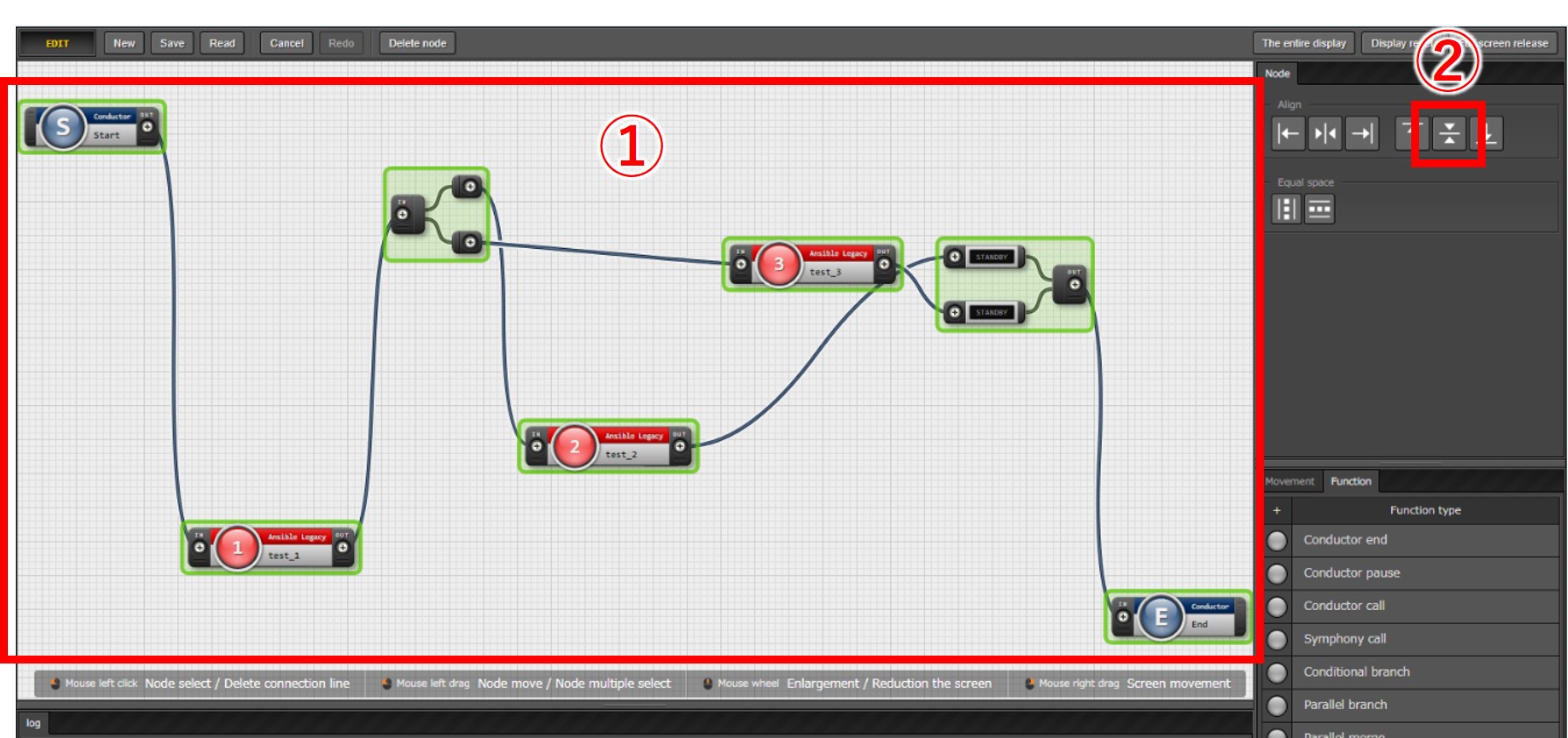Click The entire display button
1568x738 pixels.
point(1303,43)
